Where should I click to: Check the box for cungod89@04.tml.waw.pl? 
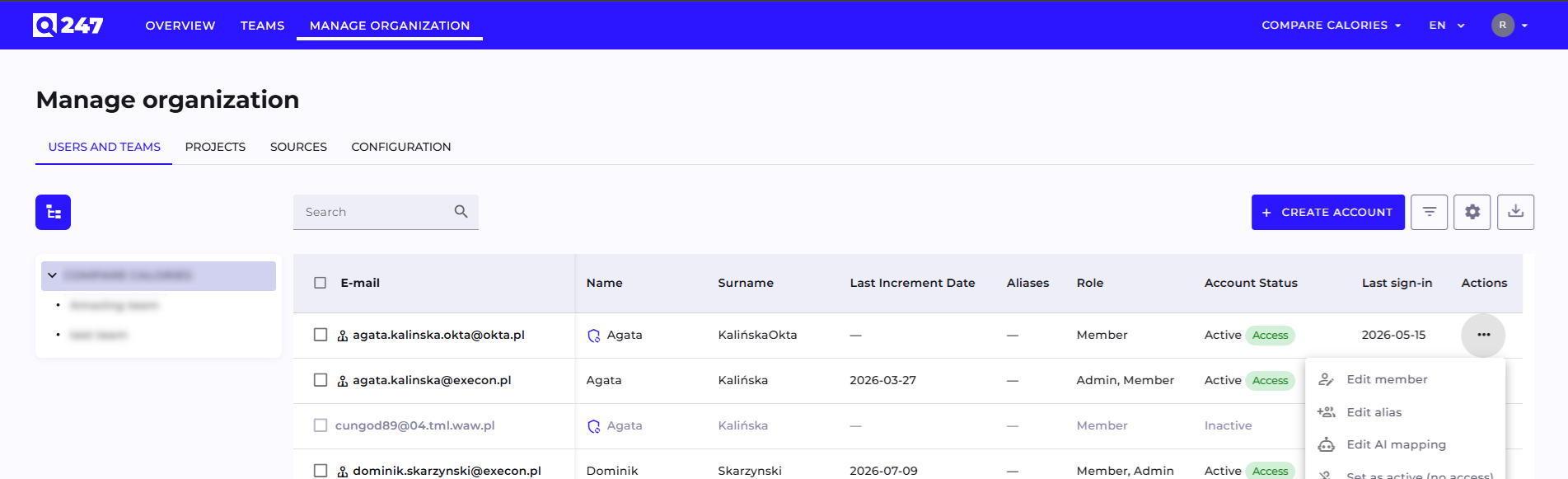click(x=321, y=425)
